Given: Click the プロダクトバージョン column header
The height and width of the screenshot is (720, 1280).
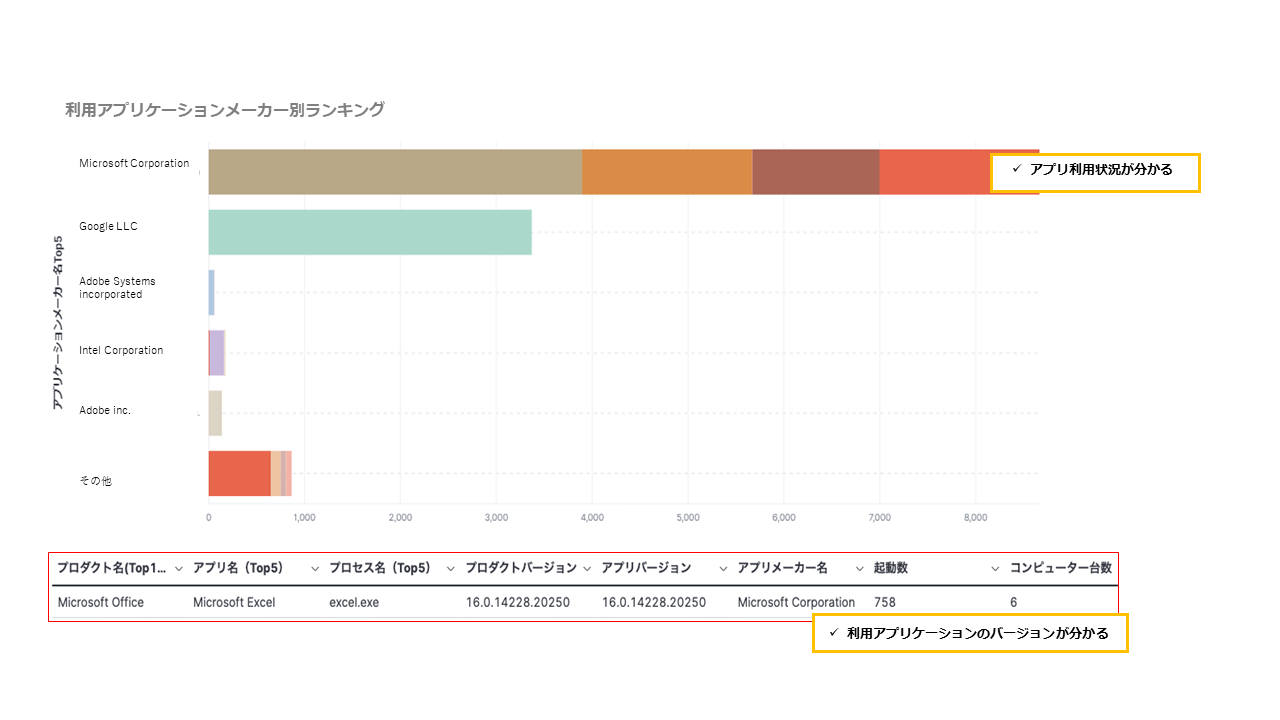Looking at the screenshot, I should coord(521,568).
